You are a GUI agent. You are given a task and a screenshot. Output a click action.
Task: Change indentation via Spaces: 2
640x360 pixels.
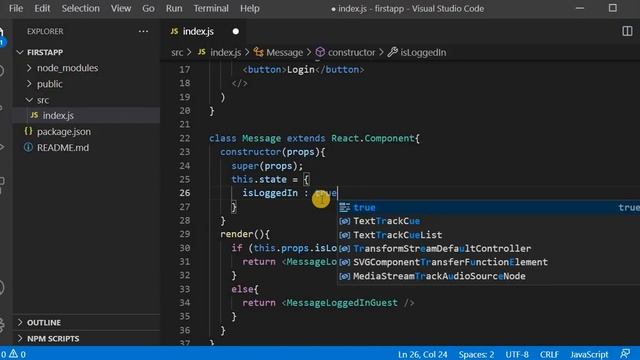click(476, 354)
